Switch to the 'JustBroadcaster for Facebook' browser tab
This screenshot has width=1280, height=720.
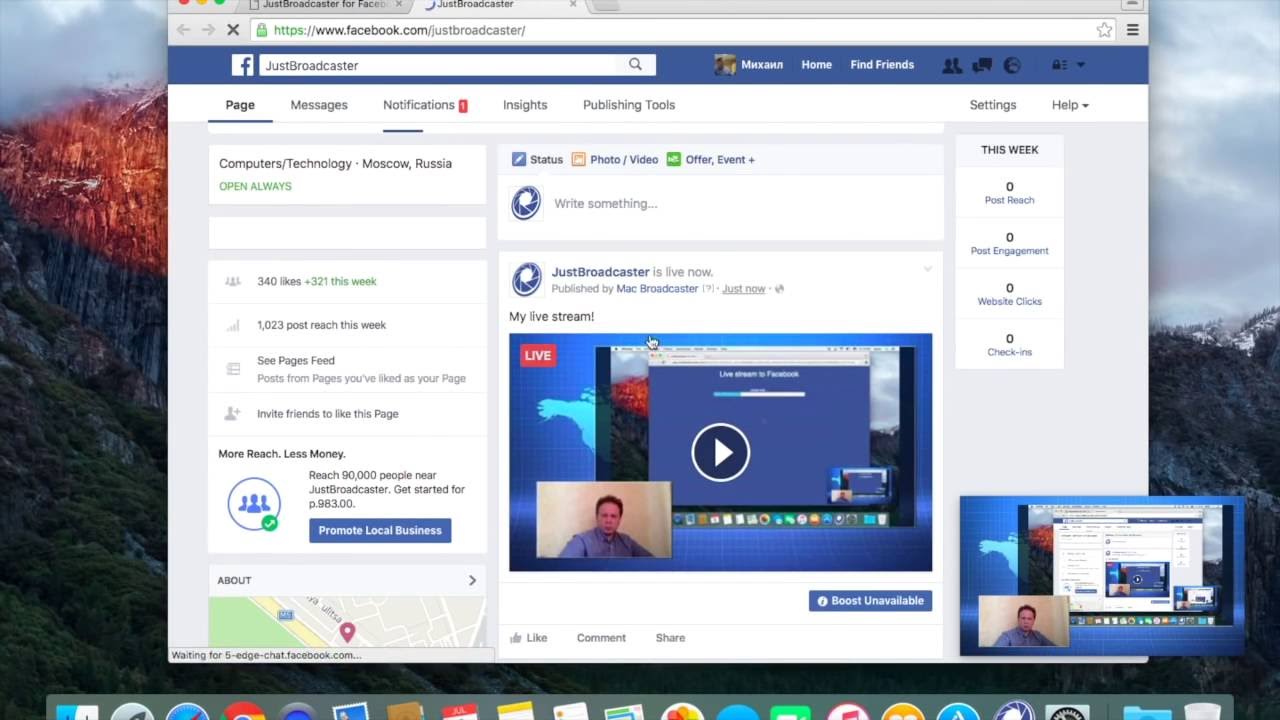click(325, 4)
